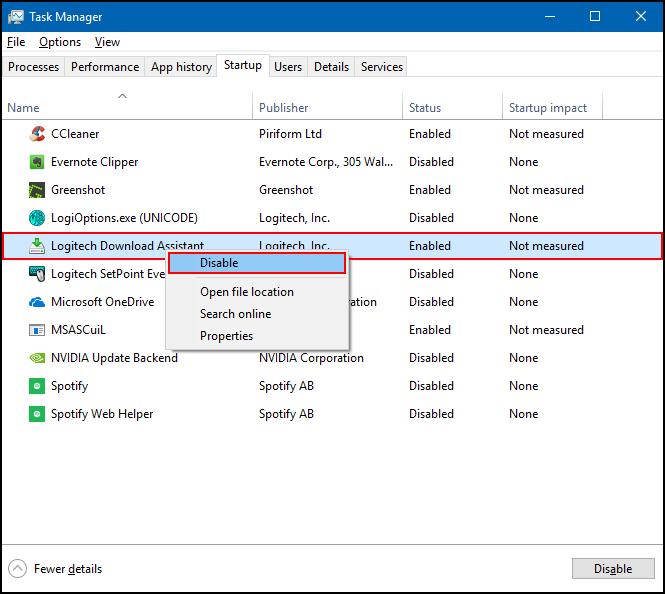The height and width of the screenshot is (594, 665).
Task: Close the Task Manager window
Action: pyautogui.click(x=641, y=17)
